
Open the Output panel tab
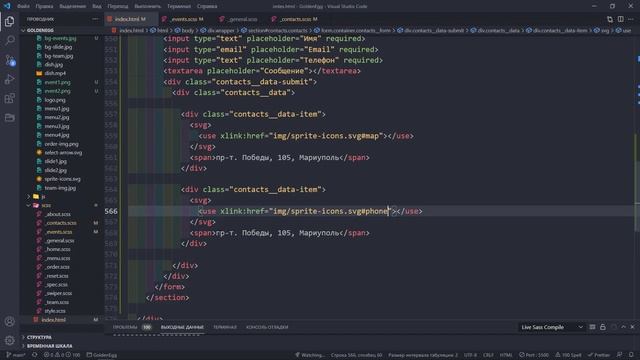pos(182,327)
